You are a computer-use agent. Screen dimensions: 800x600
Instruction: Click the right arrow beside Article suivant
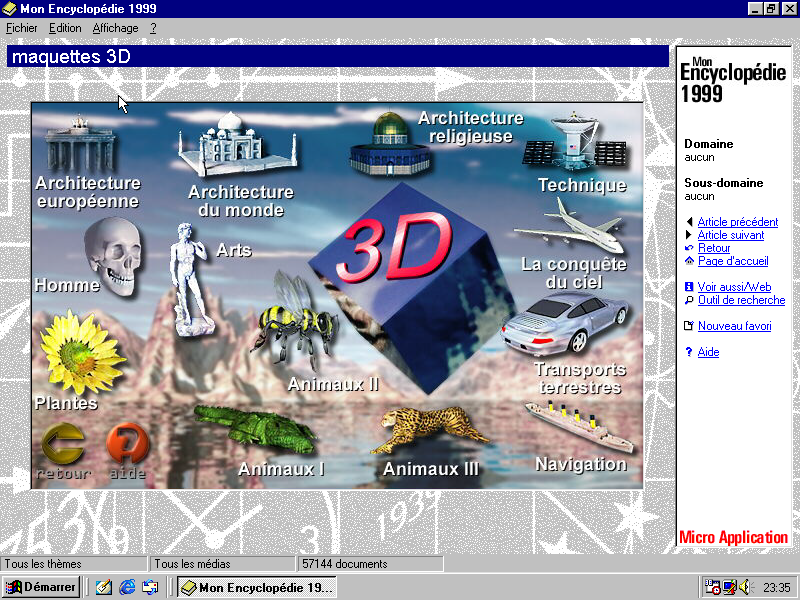point(689,235)
